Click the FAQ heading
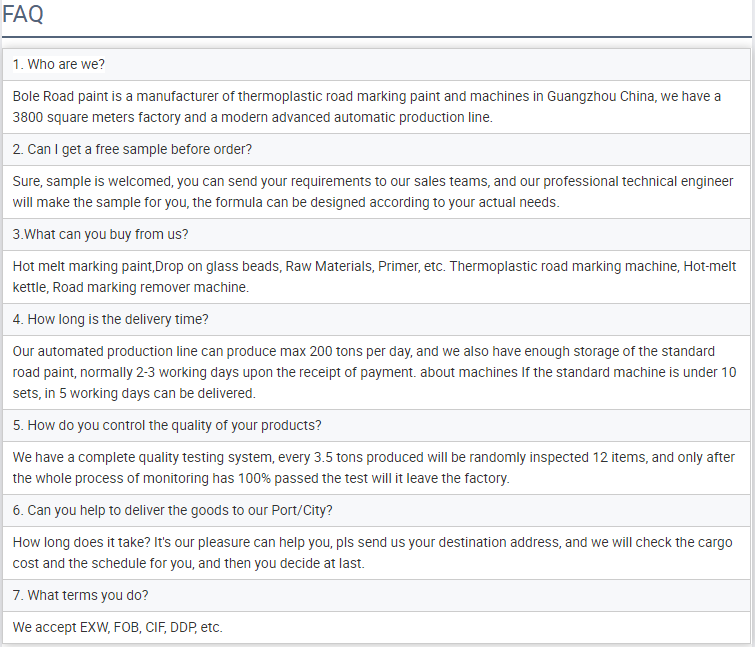755x647 pixels. (x=22, y=15)
